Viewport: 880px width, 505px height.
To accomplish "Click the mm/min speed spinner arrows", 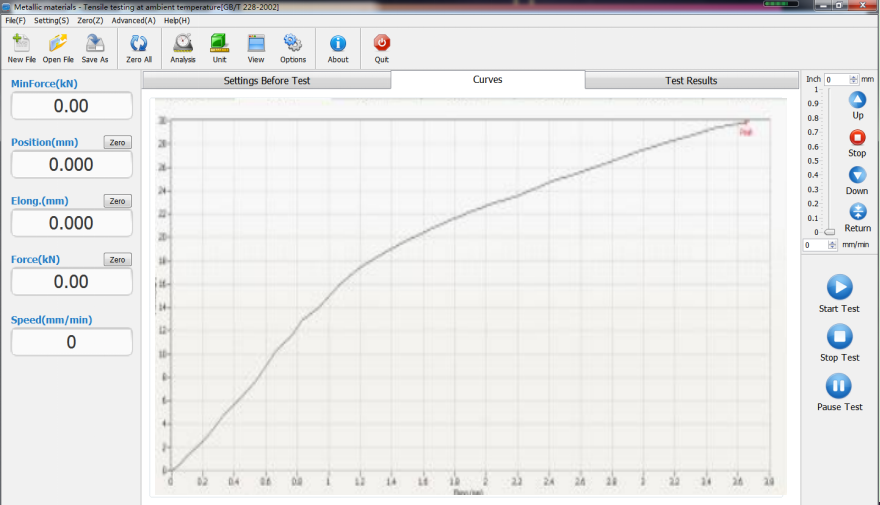I will (x=834, y=245).
